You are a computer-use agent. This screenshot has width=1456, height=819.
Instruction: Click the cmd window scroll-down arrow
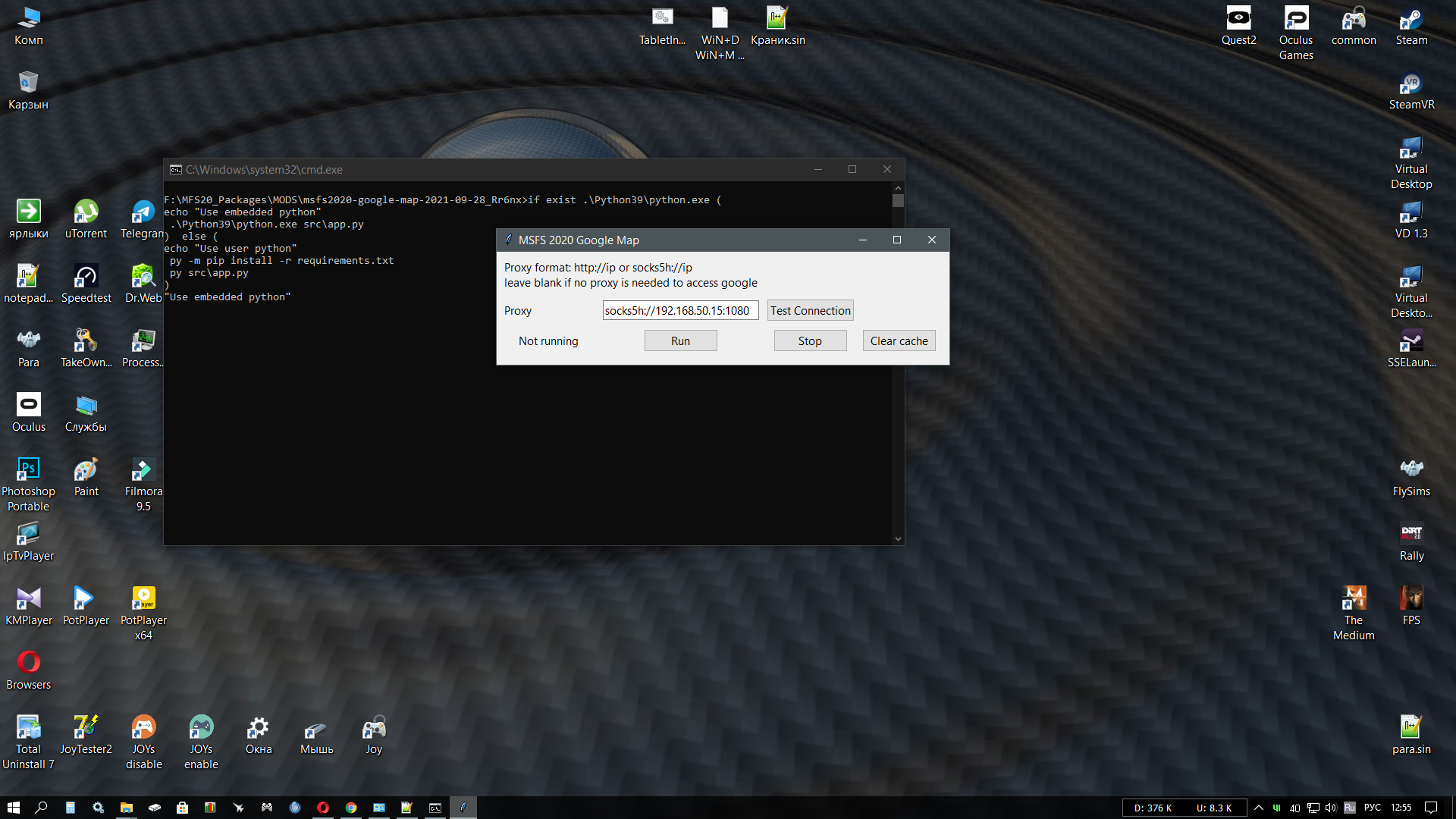898,539
